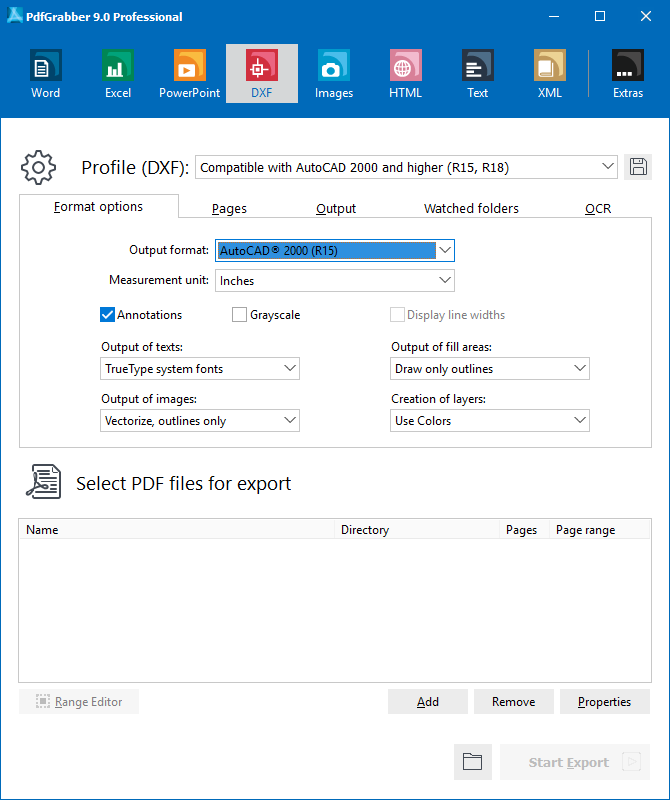The width and height of the screenshot is (670, 800).
Task: Toggle the Annotations checkbox
Action: [107, 315]
